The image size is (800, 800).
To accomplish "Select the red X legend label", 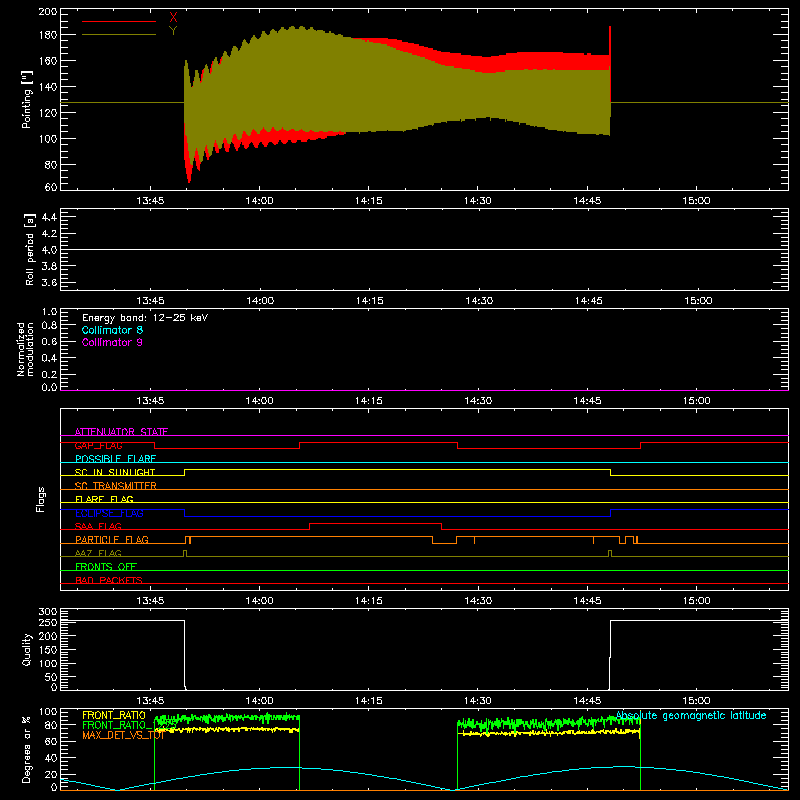I will (x=173, y=17).
